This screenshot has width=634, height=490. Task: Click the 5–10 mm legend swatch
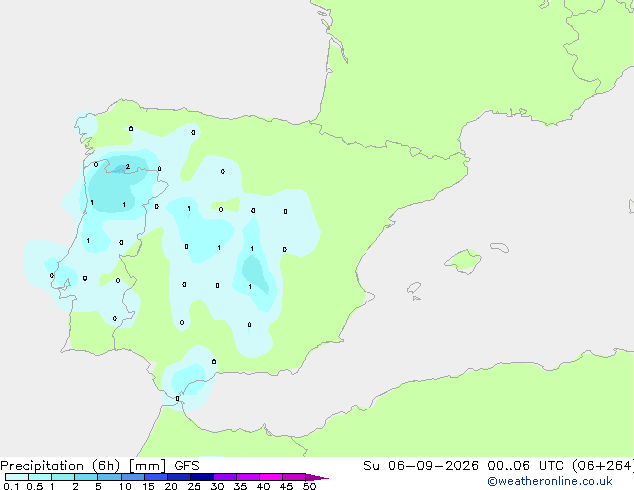tap(109, 477)
